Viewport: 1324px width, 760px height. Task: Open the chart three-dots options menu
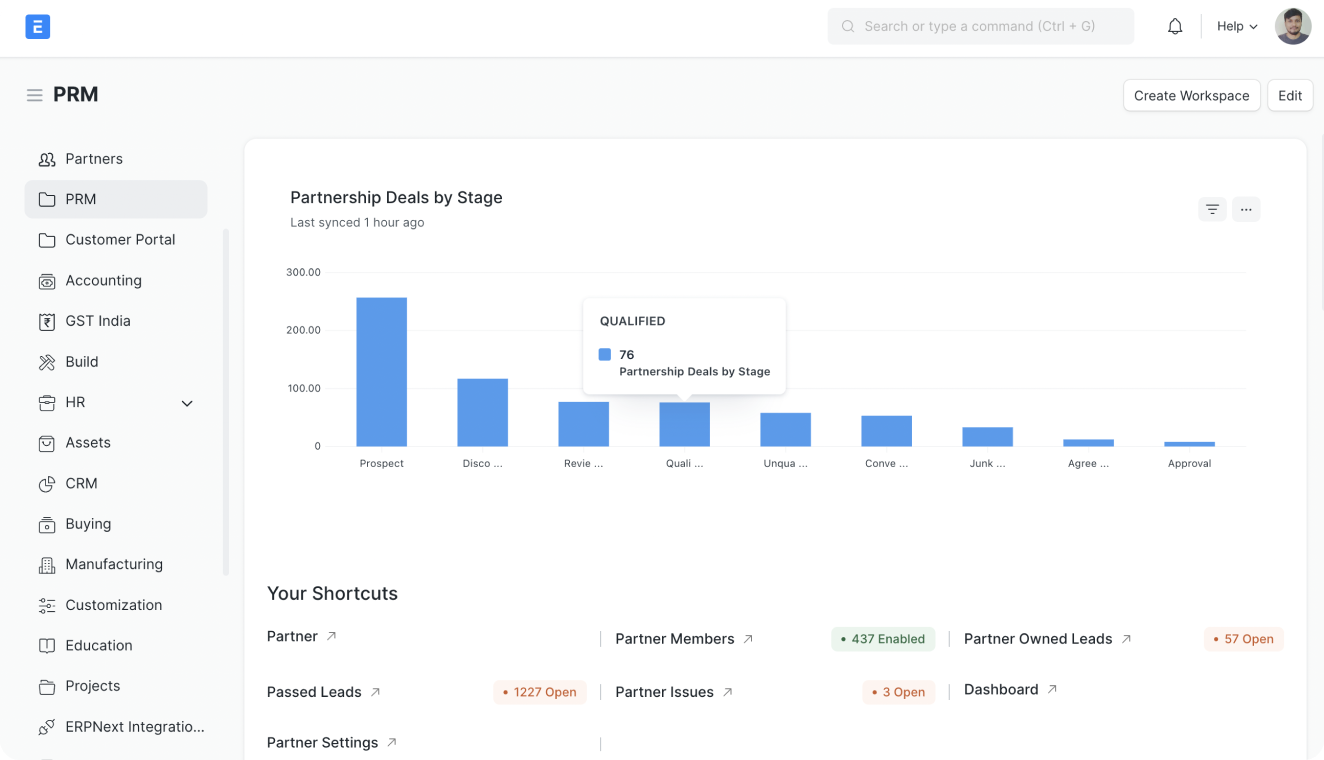[1246, 209]
